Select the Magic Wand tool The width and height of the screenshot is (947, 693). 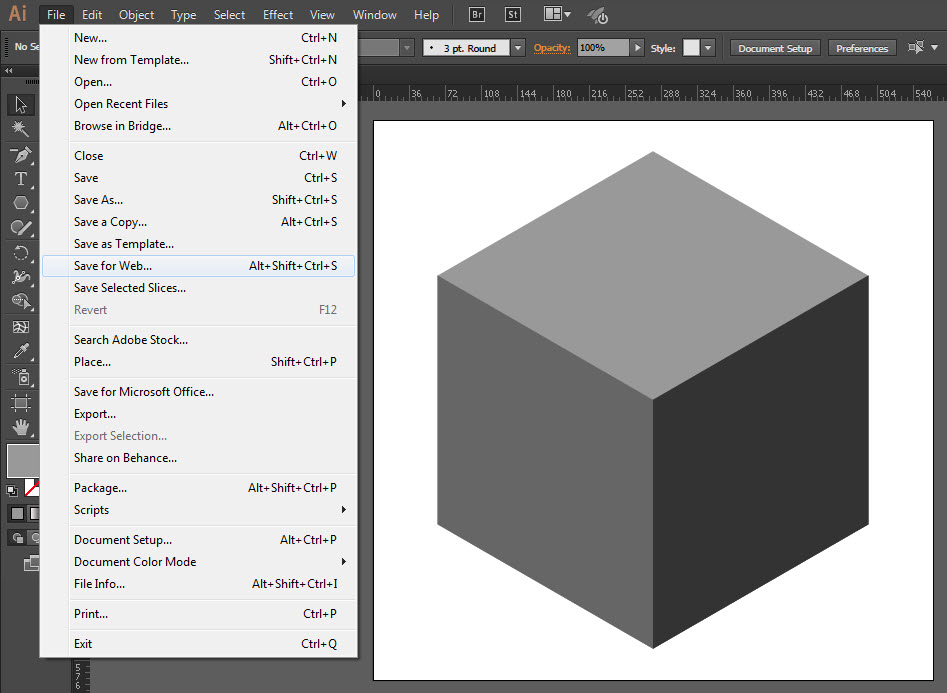tap(20, 129)
